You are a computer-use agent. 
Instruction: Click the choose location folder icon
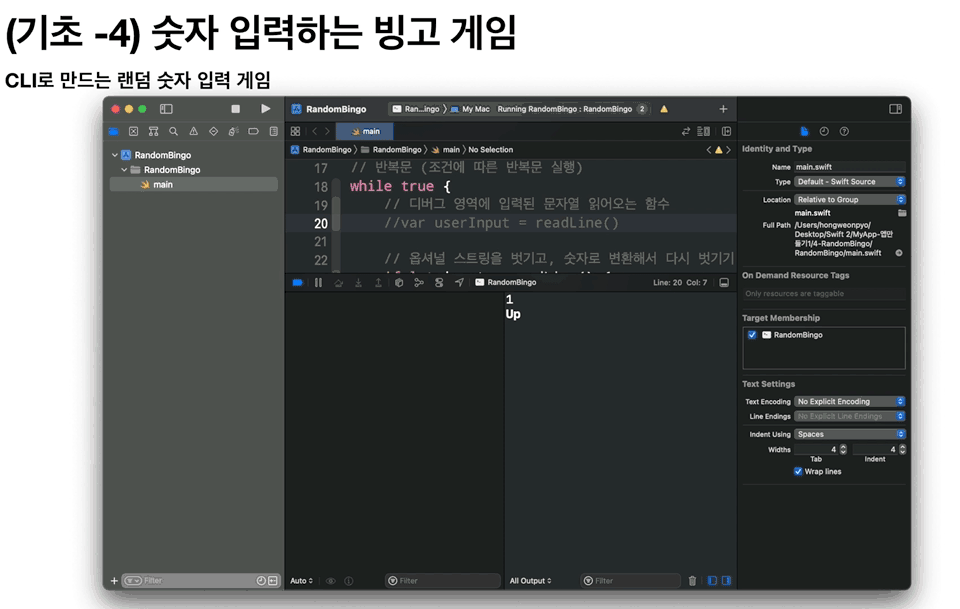(x=901, y=213)
